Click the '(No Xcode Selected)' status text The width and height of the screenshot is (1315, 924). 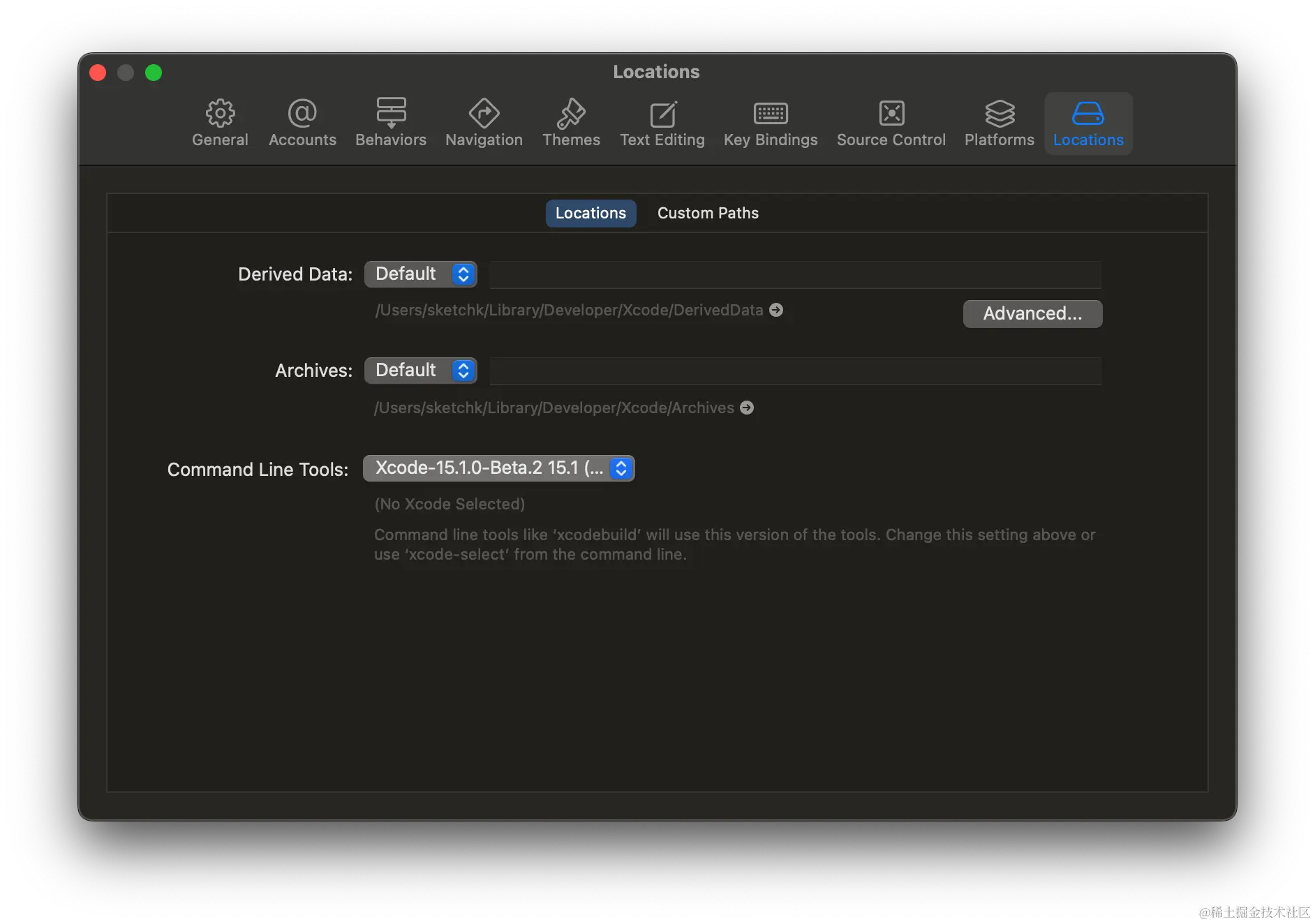coord(450,504)
